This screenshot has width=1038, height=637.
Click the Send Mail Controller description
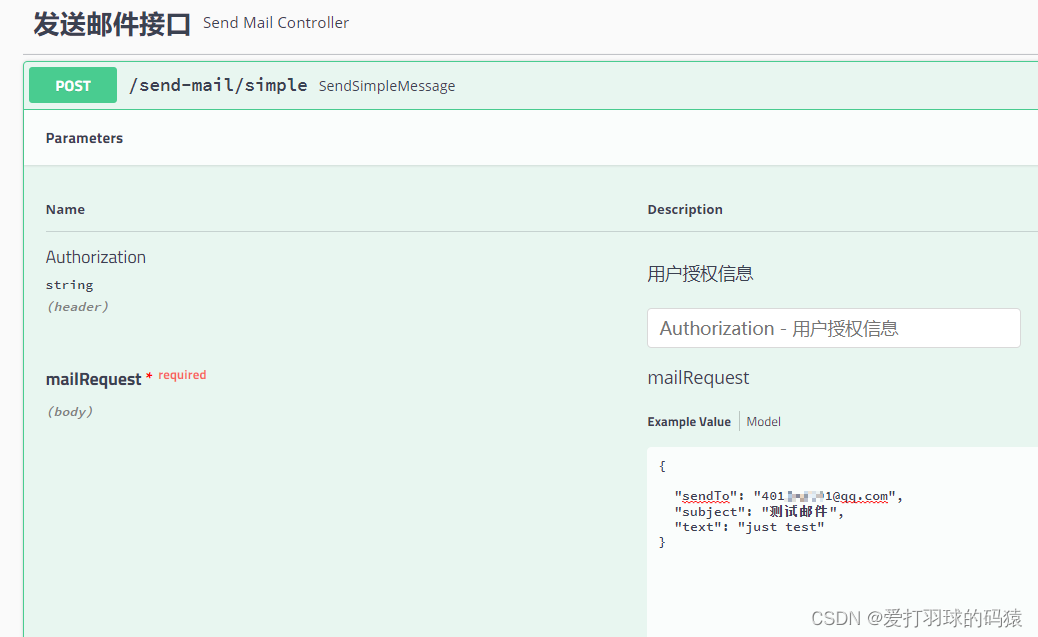click(x=275, y=22)
